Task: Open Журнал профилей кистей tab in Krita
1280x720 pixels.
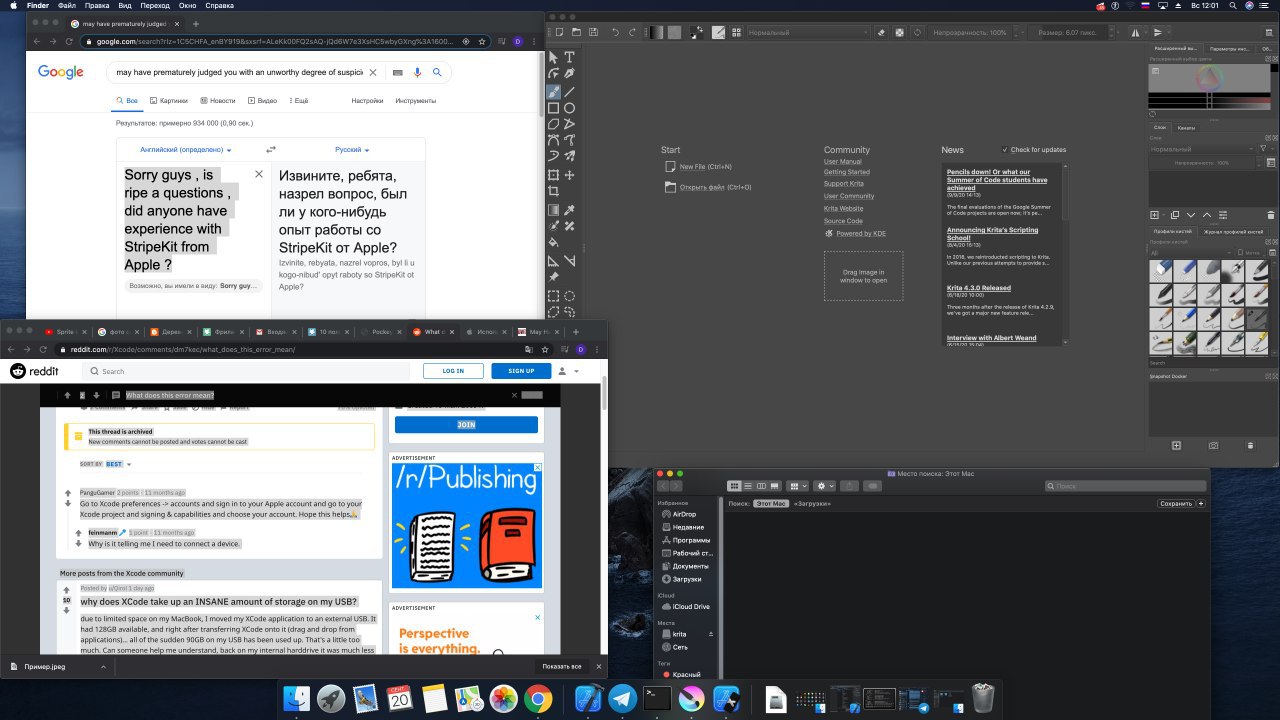Action: click(x=1233, y=232)
